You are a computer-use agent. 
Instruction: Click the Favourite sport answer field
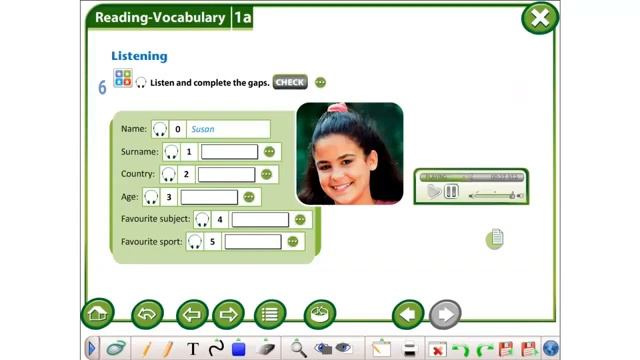click(x=253, y=242)
